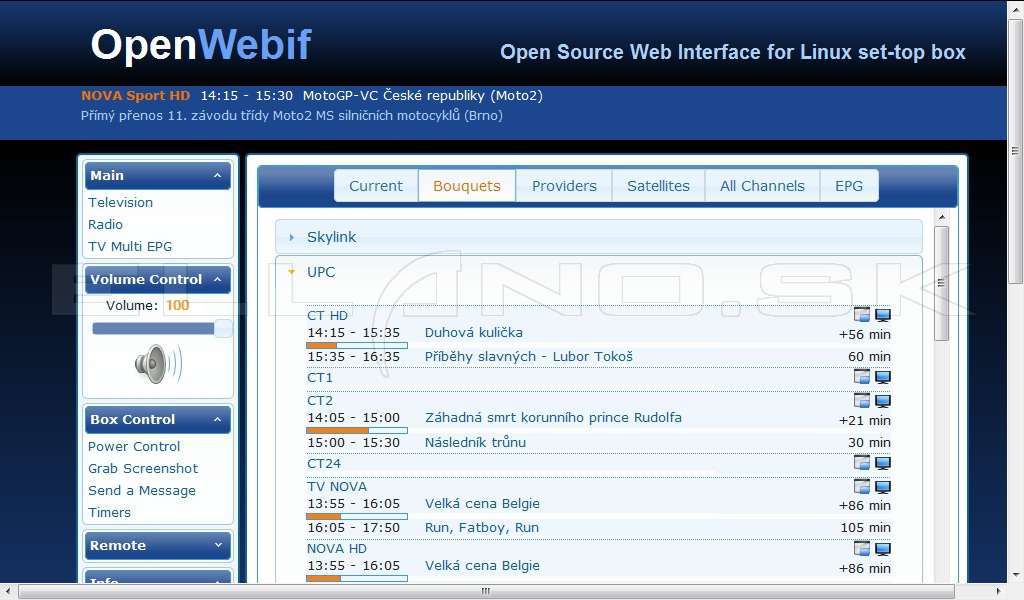Select Velká cena Belgie under TV NOVA
Image resolution: width=1024 pixels, height=600 pixels.
(483, 503)
